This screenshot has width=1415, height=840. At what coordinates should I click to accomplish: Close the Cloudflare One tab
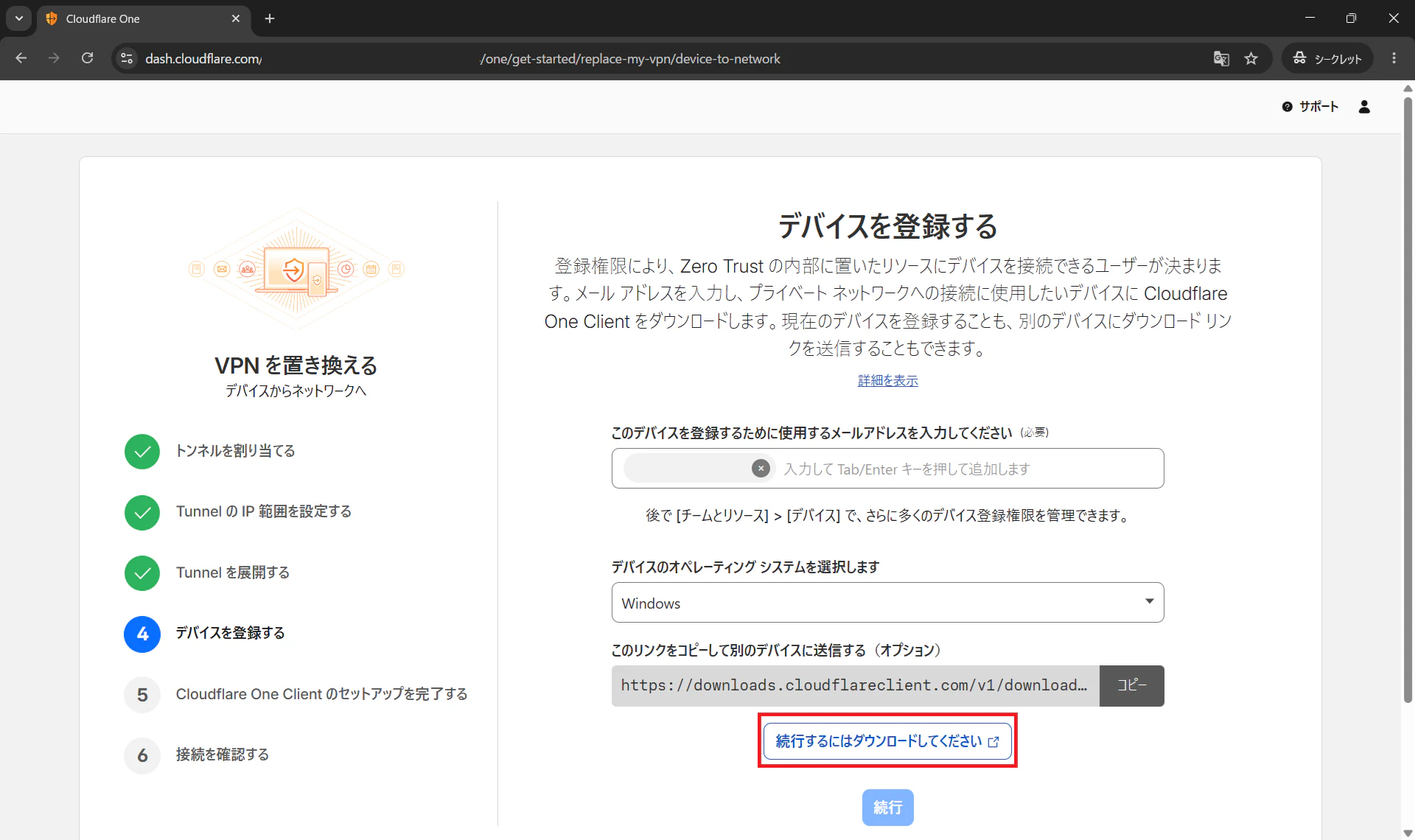(236, 18)
